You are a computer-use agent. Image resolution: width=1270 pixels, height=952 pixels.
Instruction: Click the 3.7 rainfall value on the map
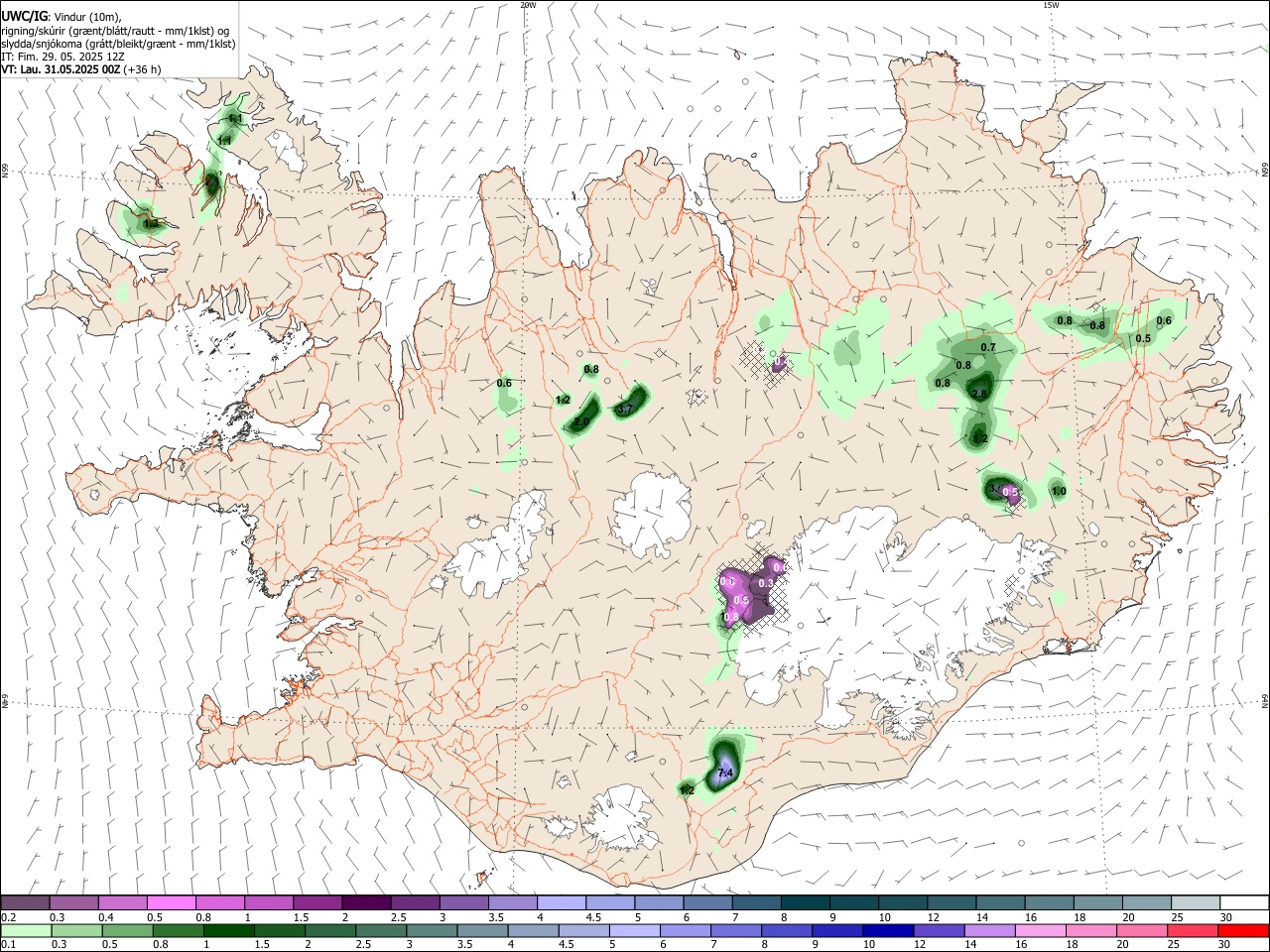point(625,409)
